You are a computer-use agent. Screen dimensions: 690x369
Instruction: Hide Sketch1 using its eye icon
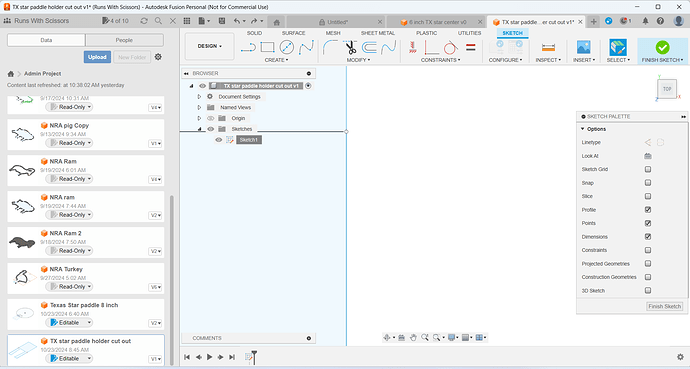click(x=219, y=140)
